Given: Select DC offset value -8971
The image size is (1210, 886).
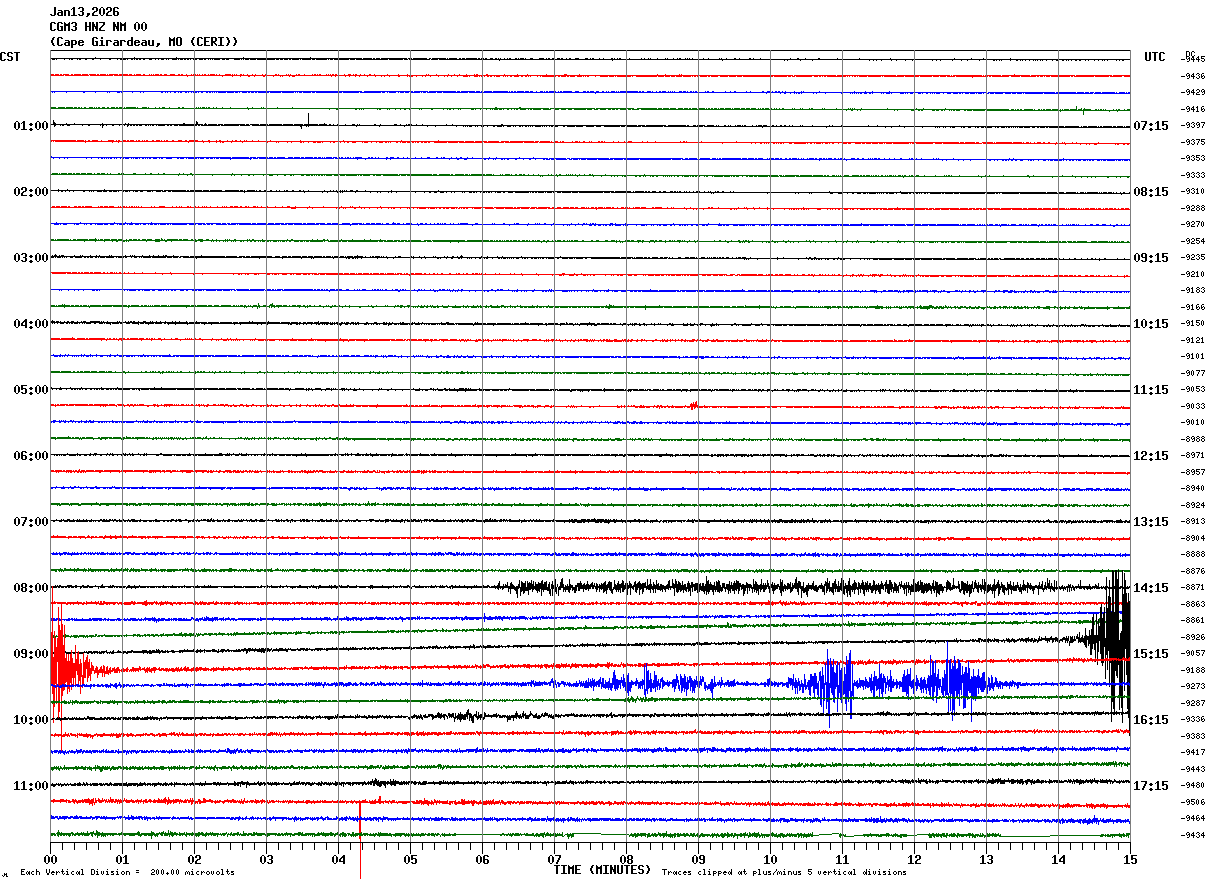Looking at the screenshot, I should point(1194,456).
